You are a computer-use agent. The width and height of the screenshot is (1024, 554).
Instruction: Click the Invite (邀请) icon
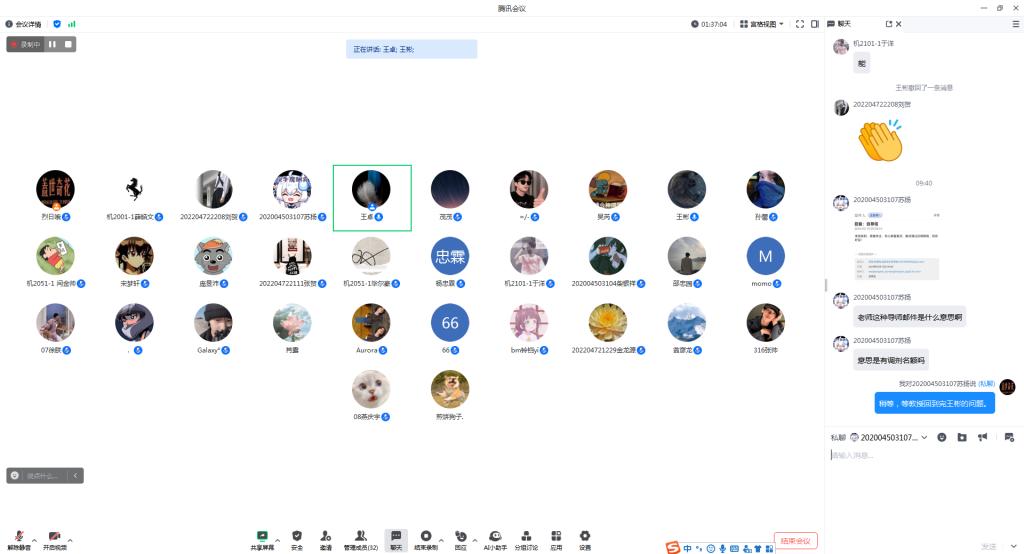click(326, 537)
